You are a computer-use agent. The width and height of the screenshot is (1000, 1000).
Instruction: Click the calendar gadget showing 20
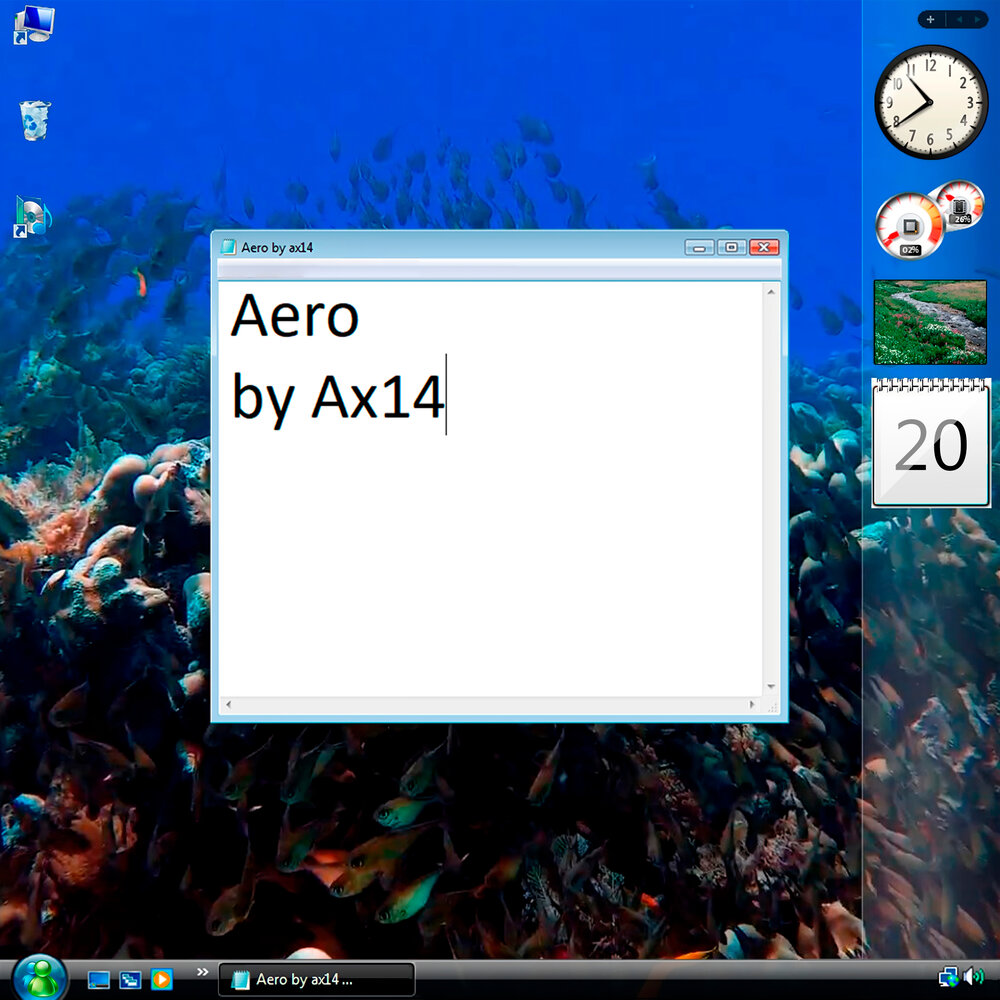tap(931, 443)
